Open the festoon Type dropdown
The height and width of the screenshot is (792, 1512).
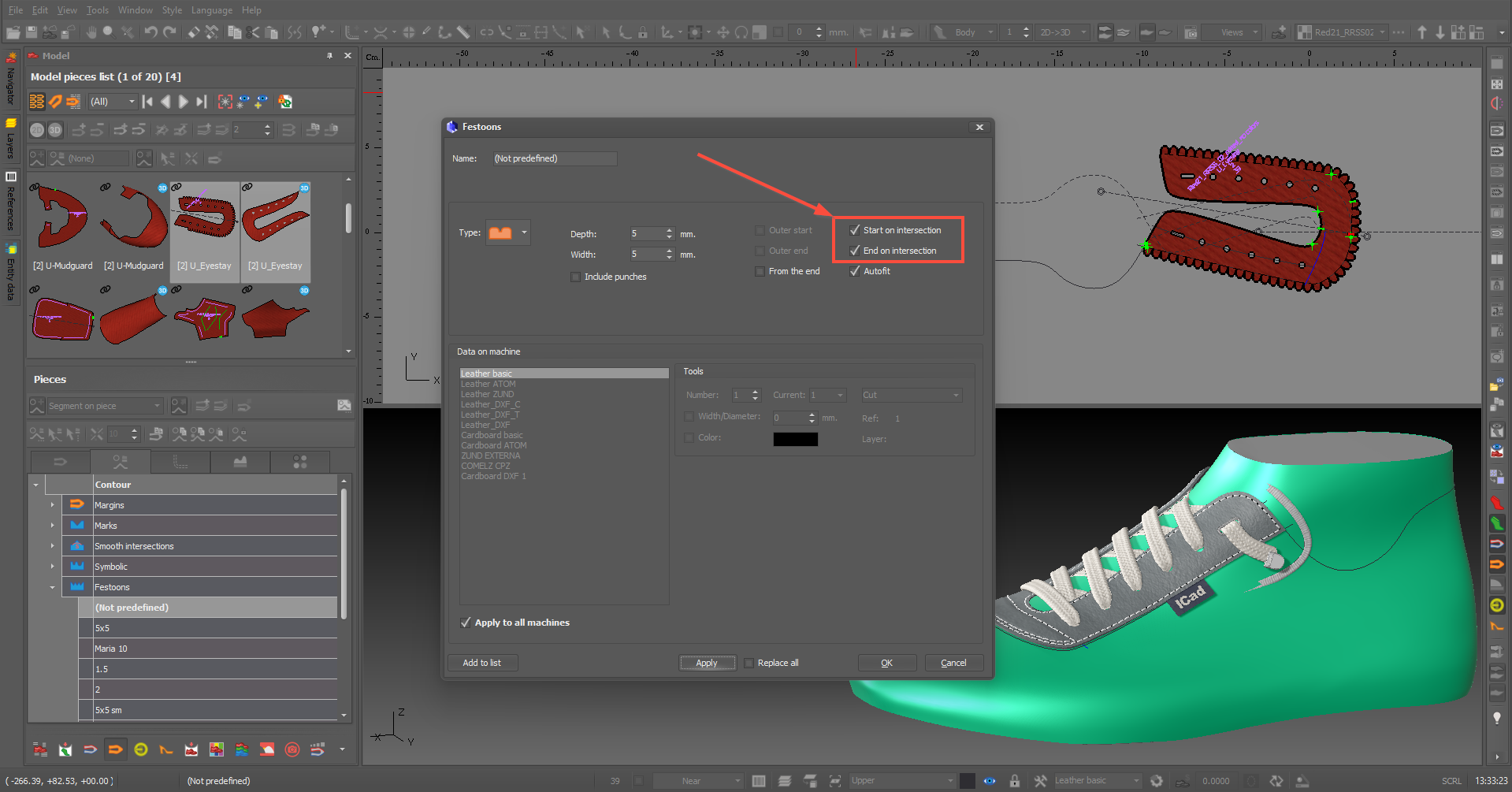click(x=524, y=232)
